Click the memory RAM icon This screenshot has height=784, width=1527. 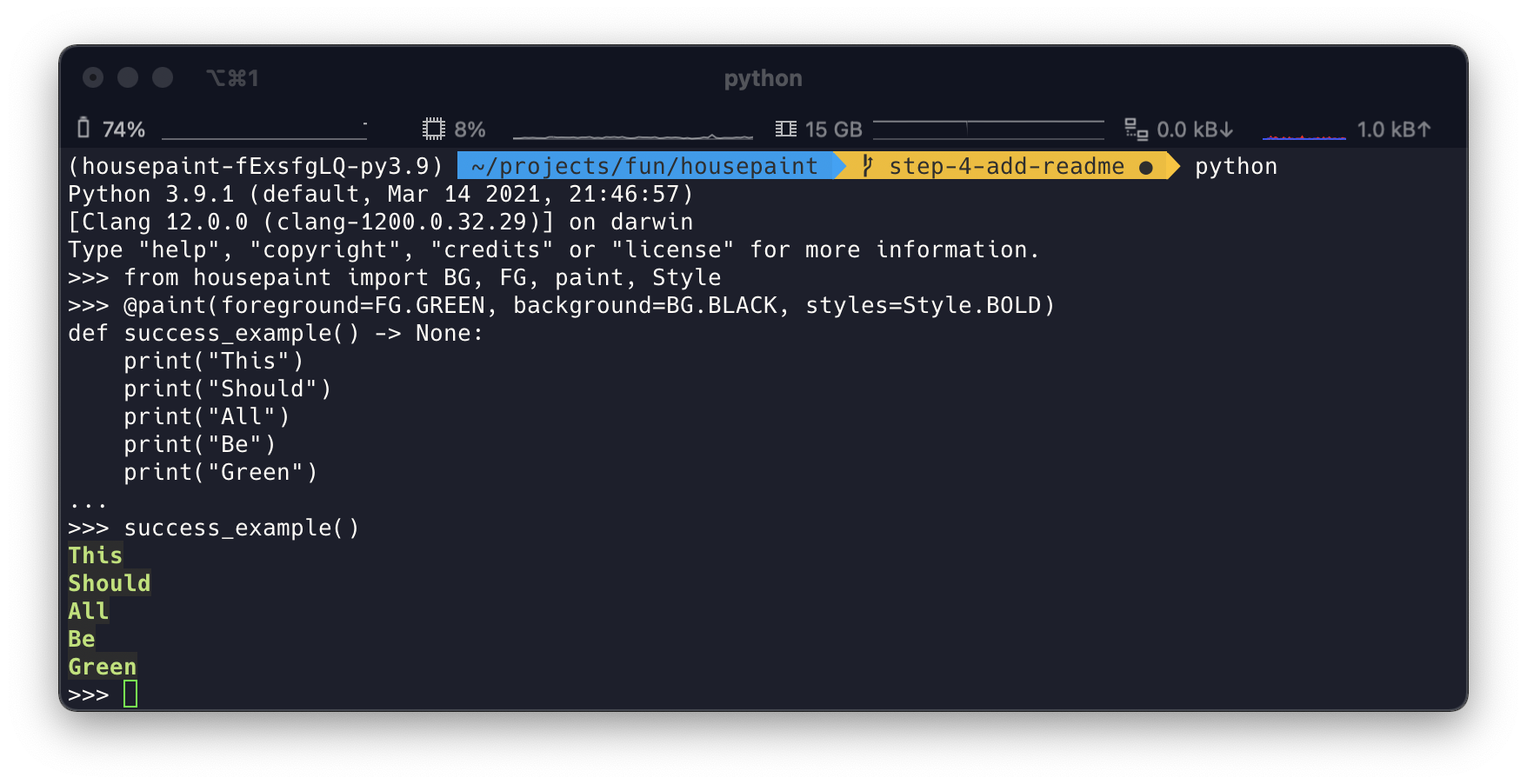point(785,130)
